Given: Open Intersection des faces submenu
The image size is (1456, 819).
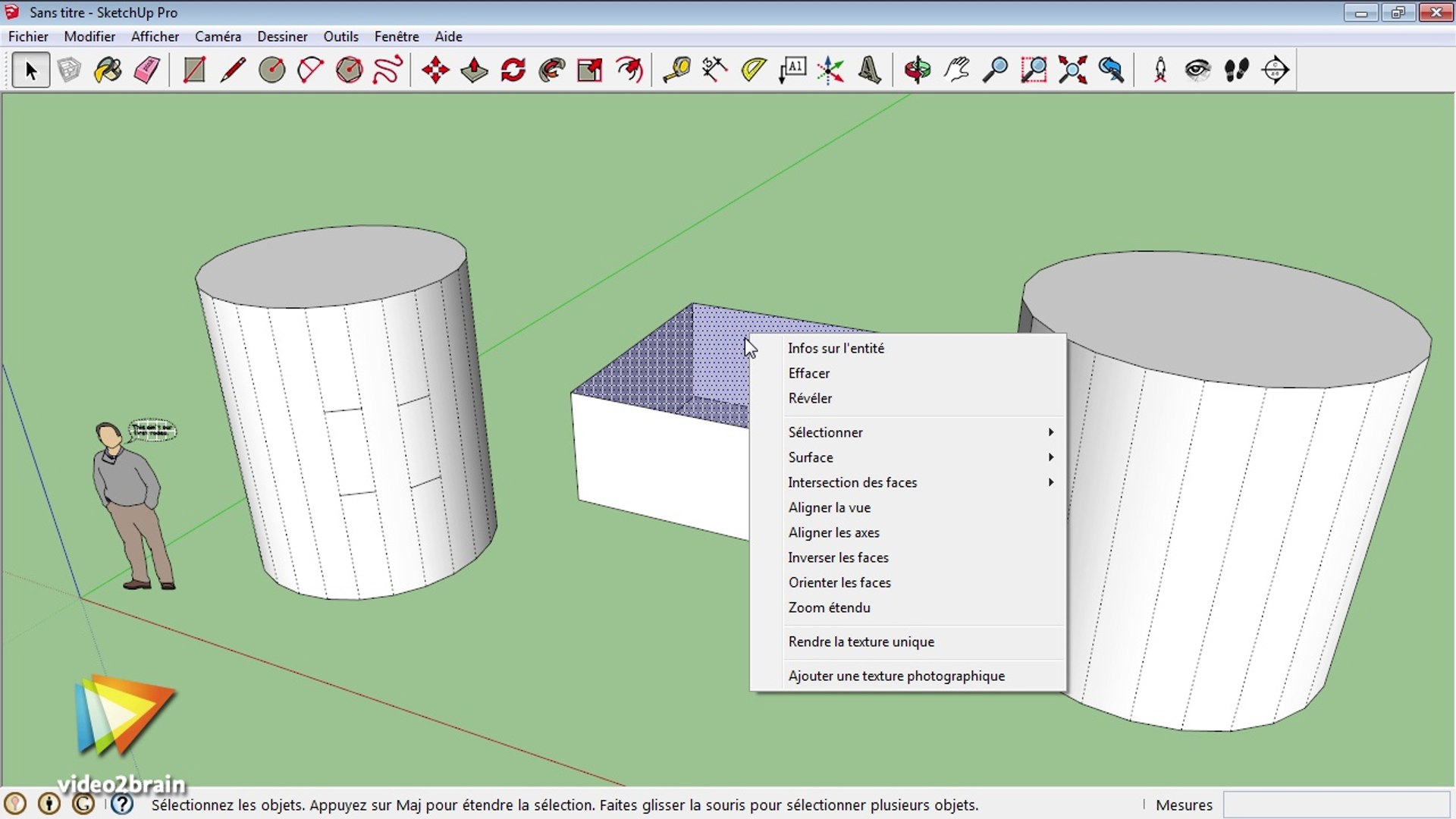Looking at the screenshot, I should (852, 482).
